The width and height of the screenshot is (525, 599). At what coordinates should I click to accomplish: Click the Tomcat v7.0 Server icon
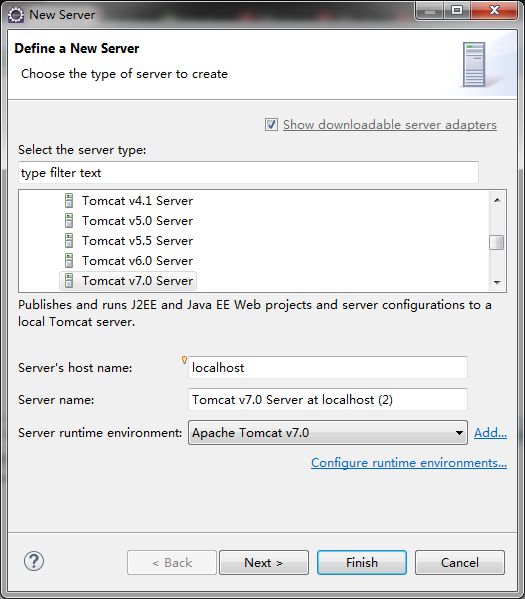click(69, 281)
